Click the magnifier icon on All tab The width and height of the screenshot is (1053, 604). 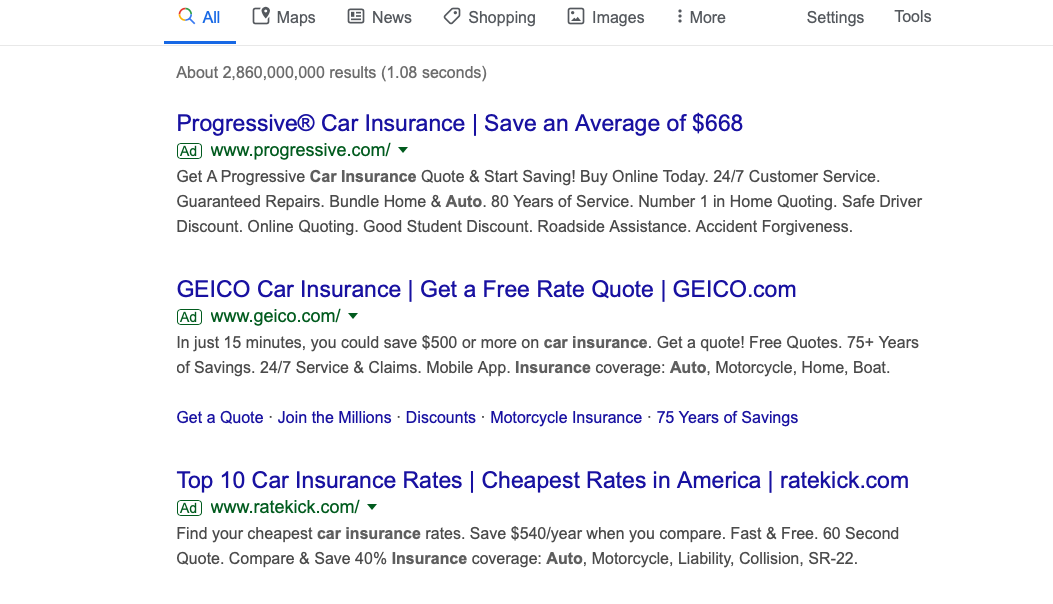[186, 16]
